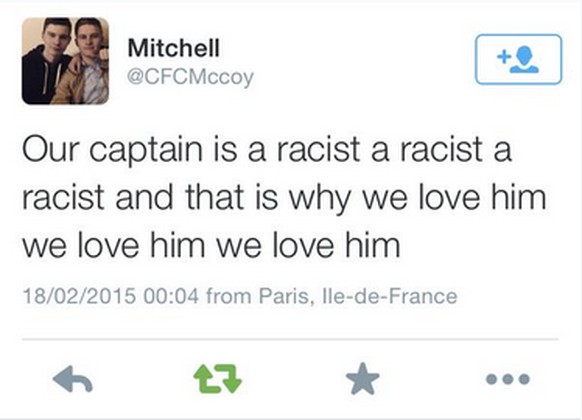Screen dimensions: 582x420
Task: Select the last tweet line "we love him"
Action: point(212,246)
